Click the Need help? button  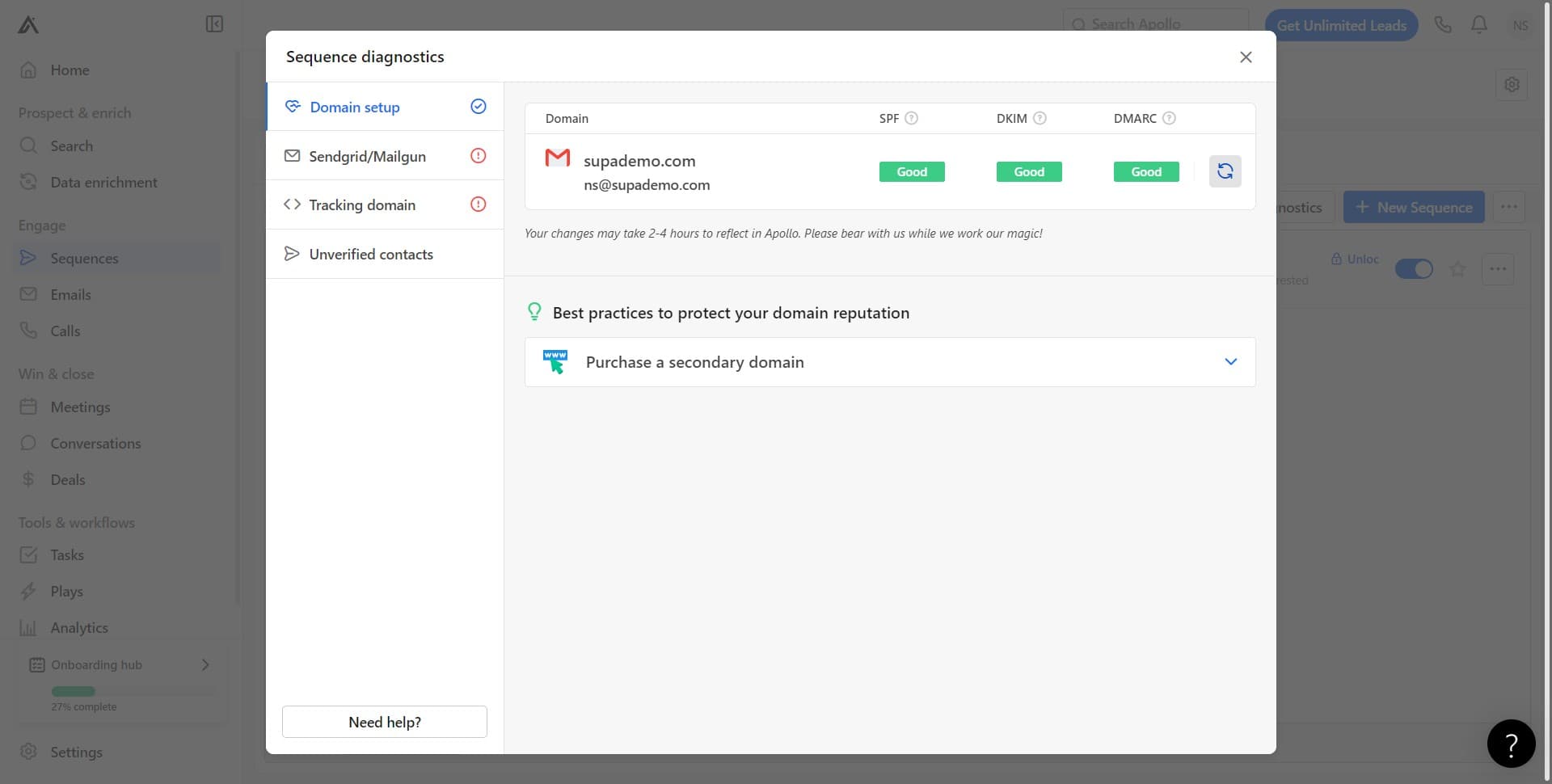tap(384, 721)
